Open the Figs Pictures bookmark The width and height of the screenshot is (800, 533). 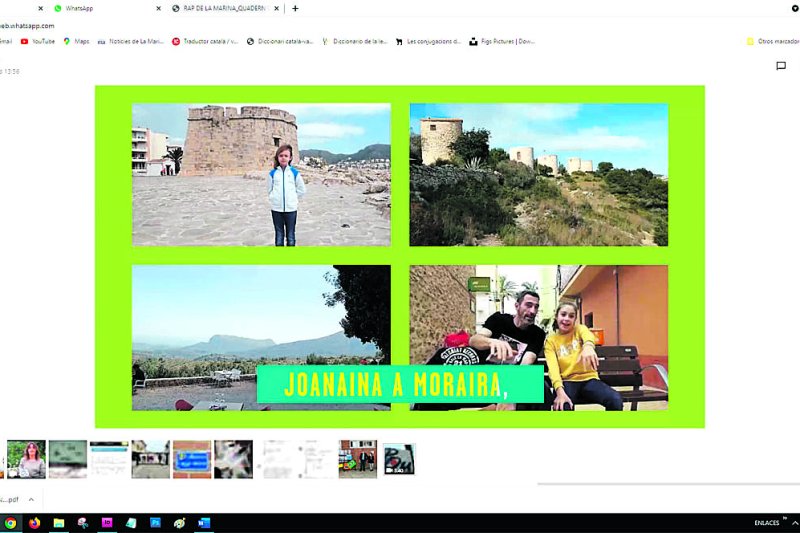[x=502, y=41]
